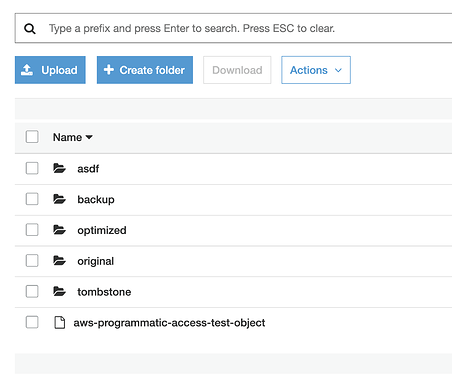Viewport: 452px width, 375px height.
Task: Check the original folder row checkbox
Action: pos(32,260)
